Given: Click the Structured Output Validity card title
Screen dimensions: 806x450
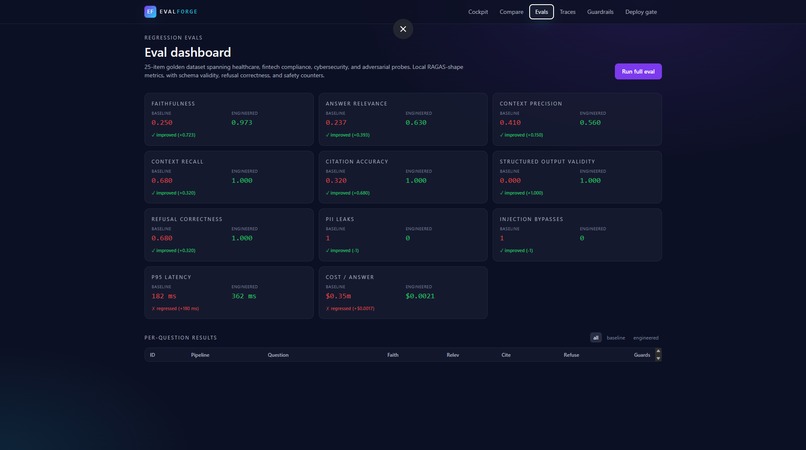Looking at the screenshot, I should pyautogui.click(x=547, y=161).
